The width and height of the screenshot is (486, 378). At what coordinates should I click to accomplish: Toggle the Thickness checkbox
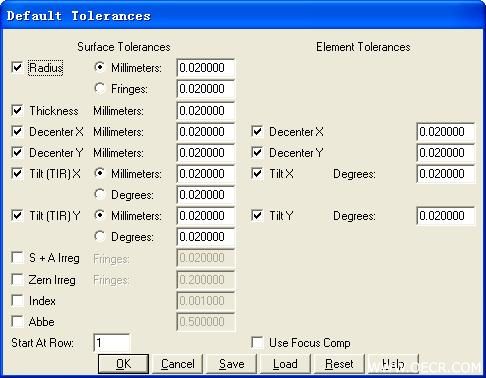click(x=17, y=110)
